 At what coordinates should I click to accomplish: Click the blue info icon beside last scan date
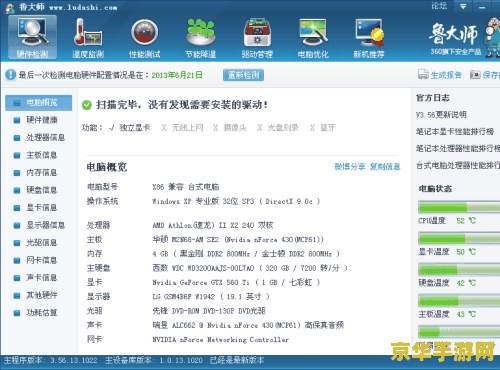(10, 75)
